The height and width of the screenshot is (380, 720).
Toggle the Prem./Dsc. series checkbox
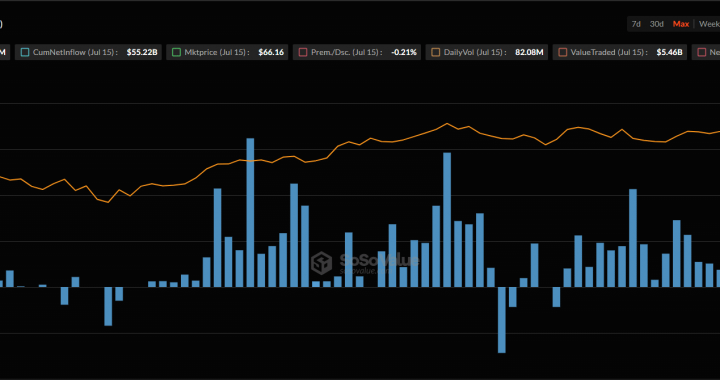click(x=303, y=52)
